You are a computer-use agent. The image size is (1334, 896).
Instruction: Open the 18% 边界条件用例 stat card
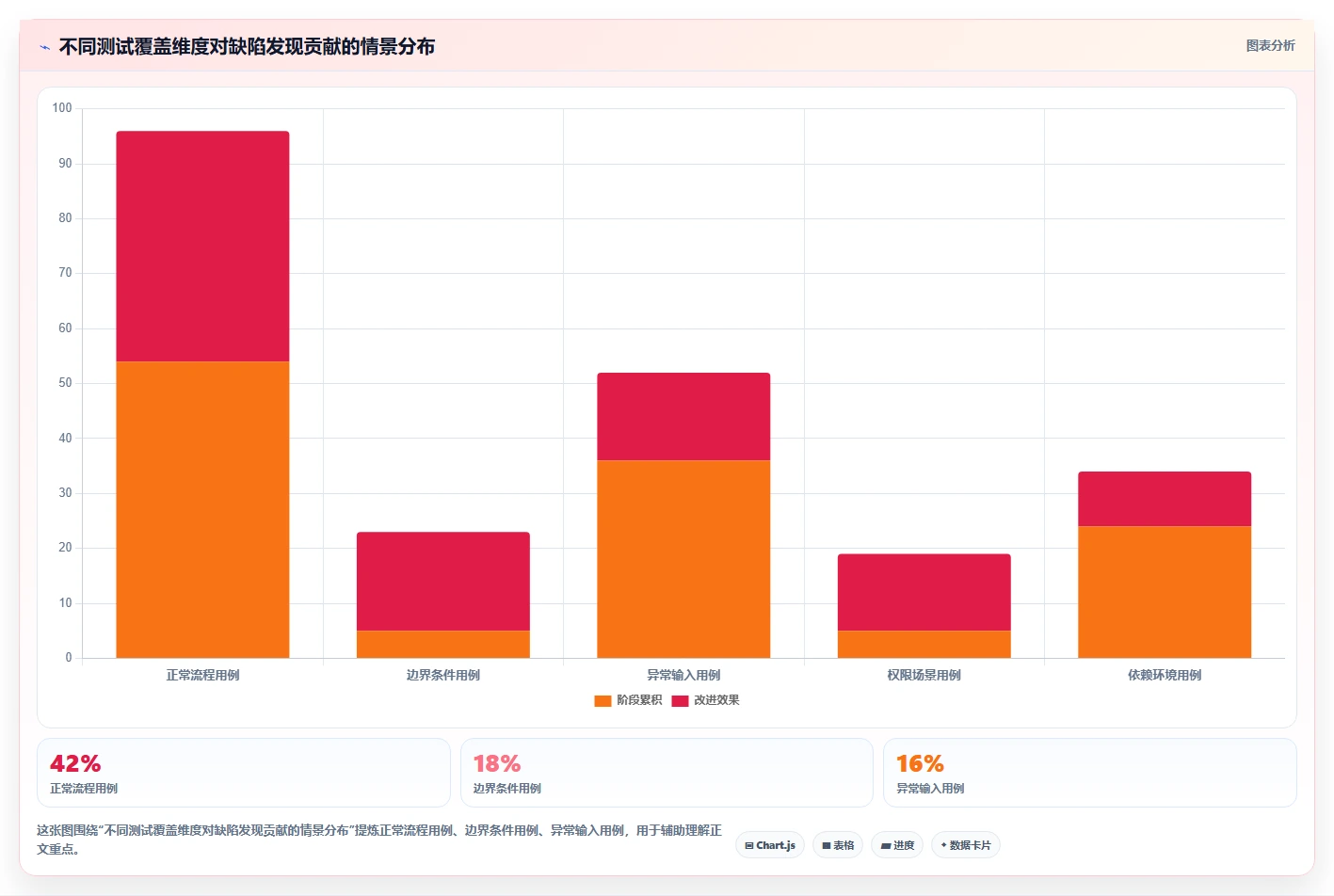(667, 773)
